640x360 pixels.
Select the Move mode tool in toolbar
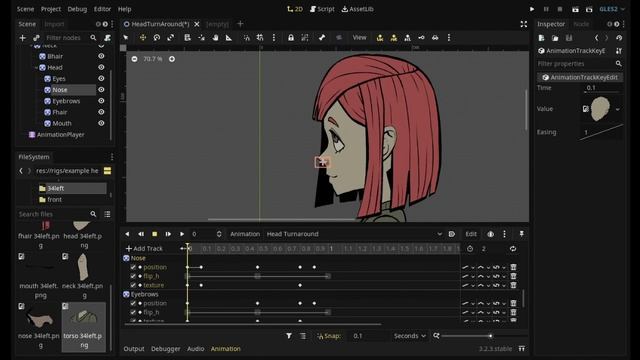click(143, 38)
